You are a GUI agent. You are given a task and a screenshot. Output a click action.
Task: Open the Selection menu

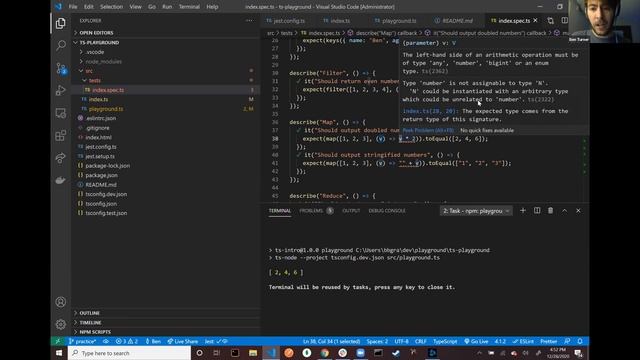click(x=111, y=7)
